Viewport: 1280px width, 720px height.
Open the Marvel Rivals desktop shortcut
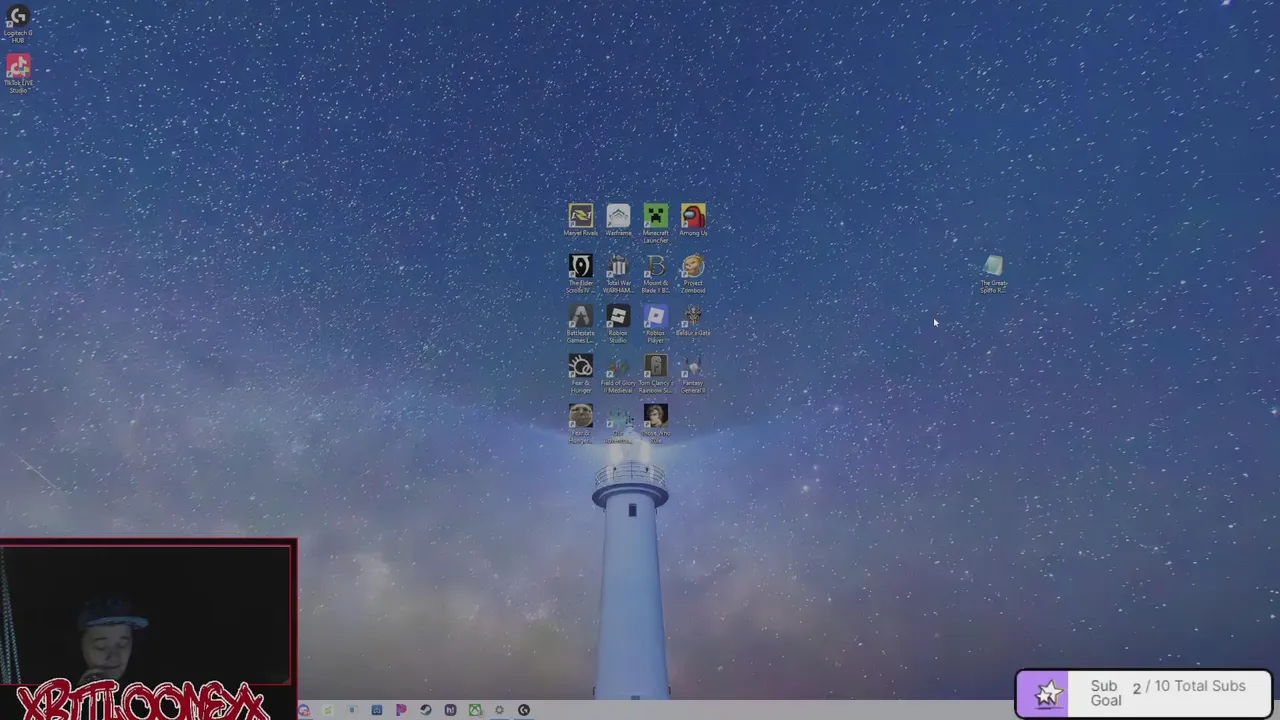[580, 220]
